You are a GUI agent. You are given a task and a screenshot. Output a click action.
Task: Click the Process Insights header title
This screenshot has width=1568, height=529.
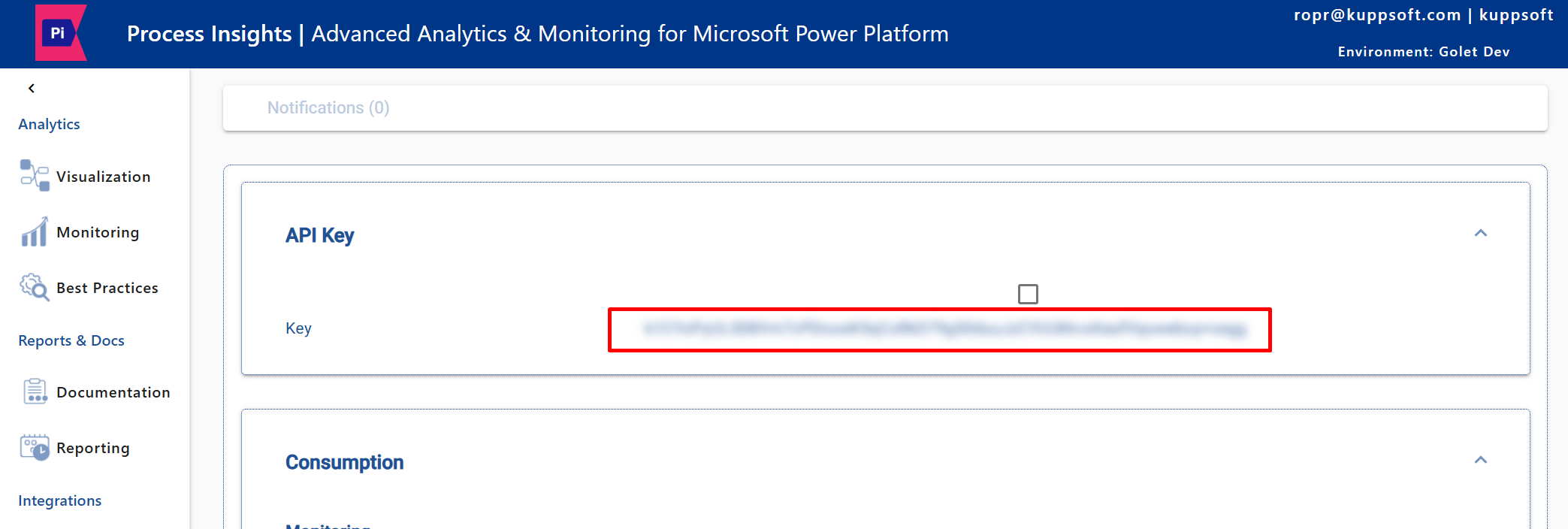tap(209, 34)
